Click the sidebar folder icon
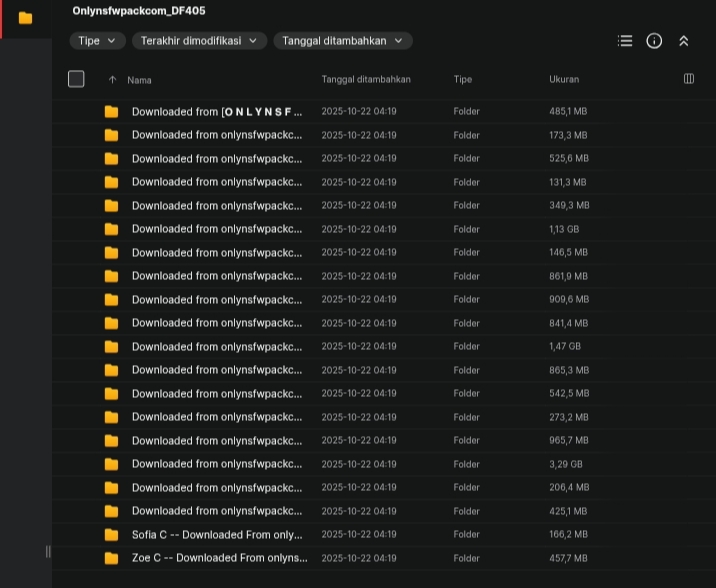Viewport: 716px width, 588px height. tap(25, 18)
